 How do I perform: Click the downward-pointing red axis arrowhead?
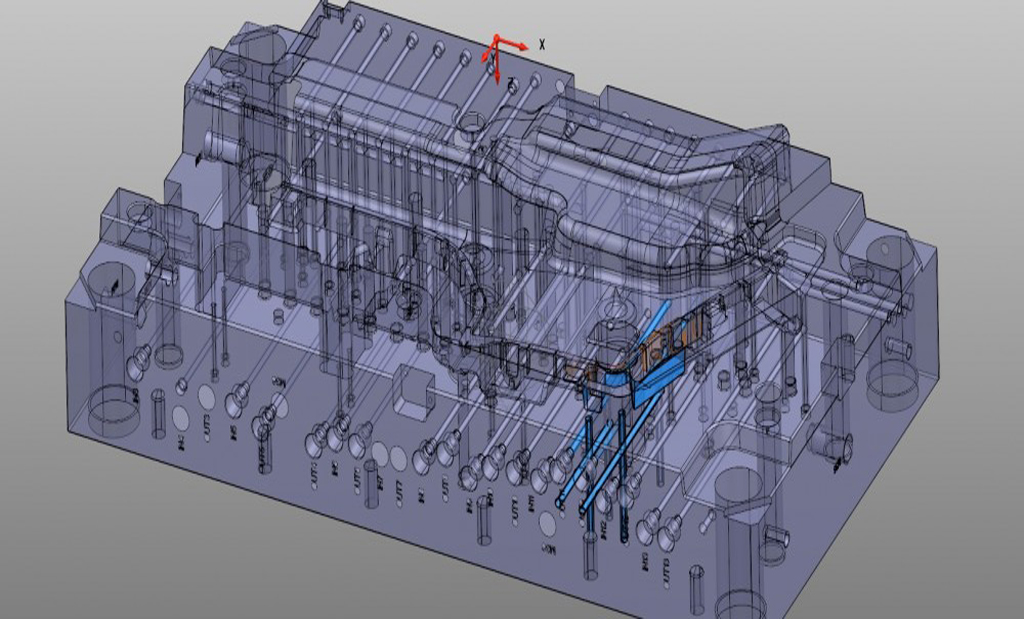tap(497, 82)
